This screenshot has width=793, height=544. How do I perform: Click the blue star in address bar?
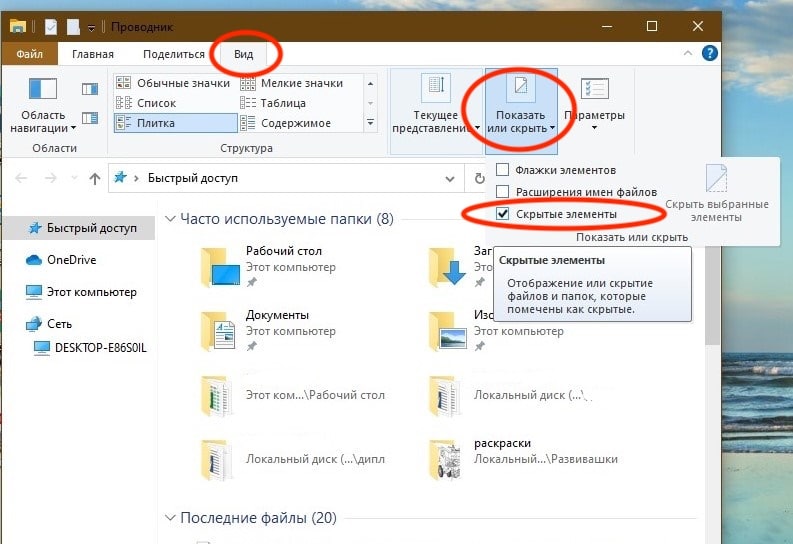pyautogui.click(x=120, y=177)
